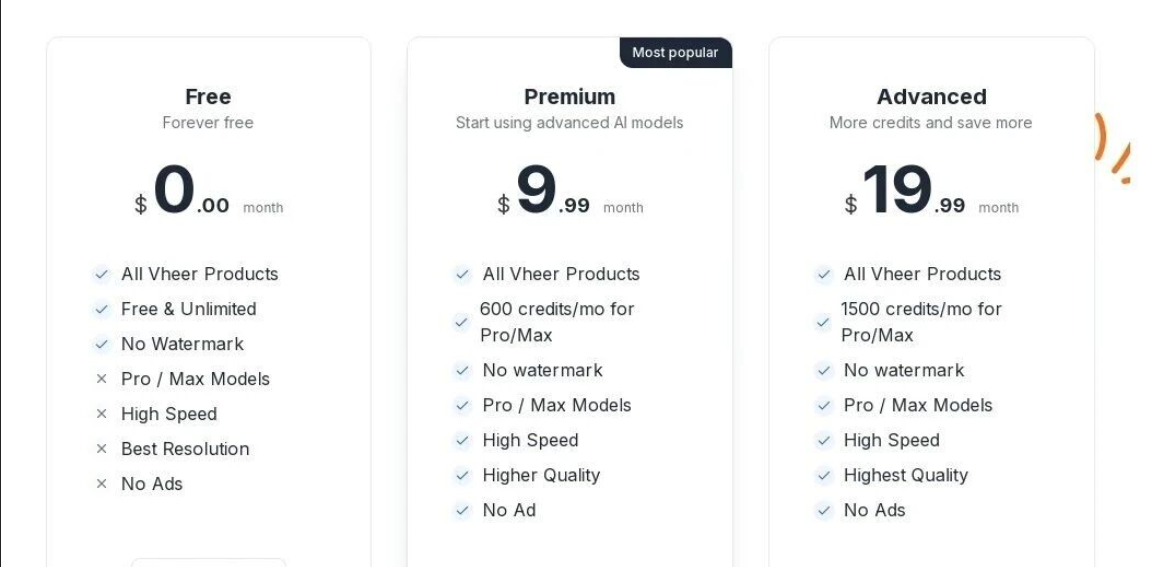The width and height of the screenshot is (1150, 567).
Task: Select the Advanced plan heading
Action: coord(931,97)
